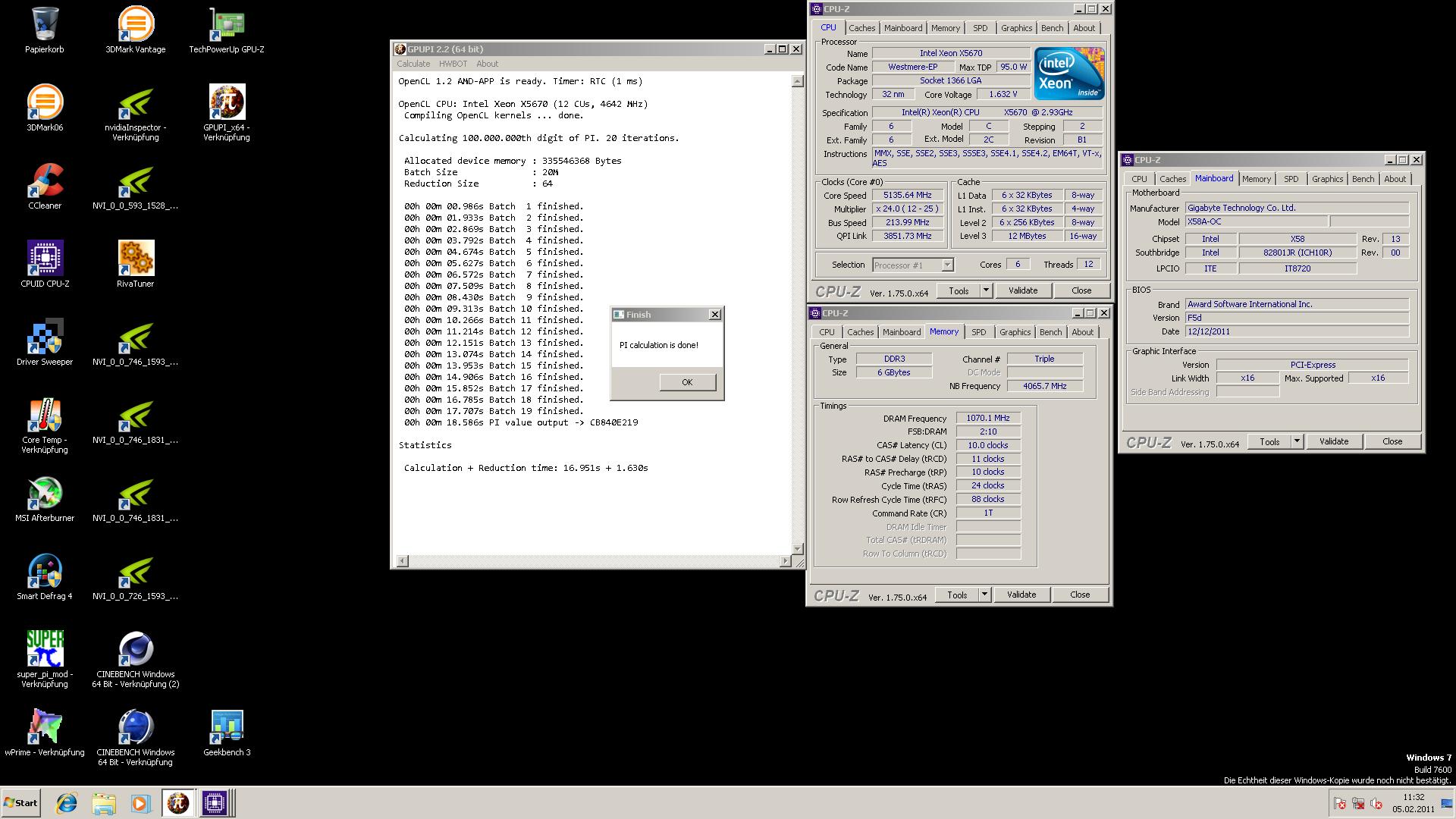Open GPUPI_x64 desktop shortcut
This screenshot has width=1456, height=819.
pyautogui.click(x=227, y=112)
